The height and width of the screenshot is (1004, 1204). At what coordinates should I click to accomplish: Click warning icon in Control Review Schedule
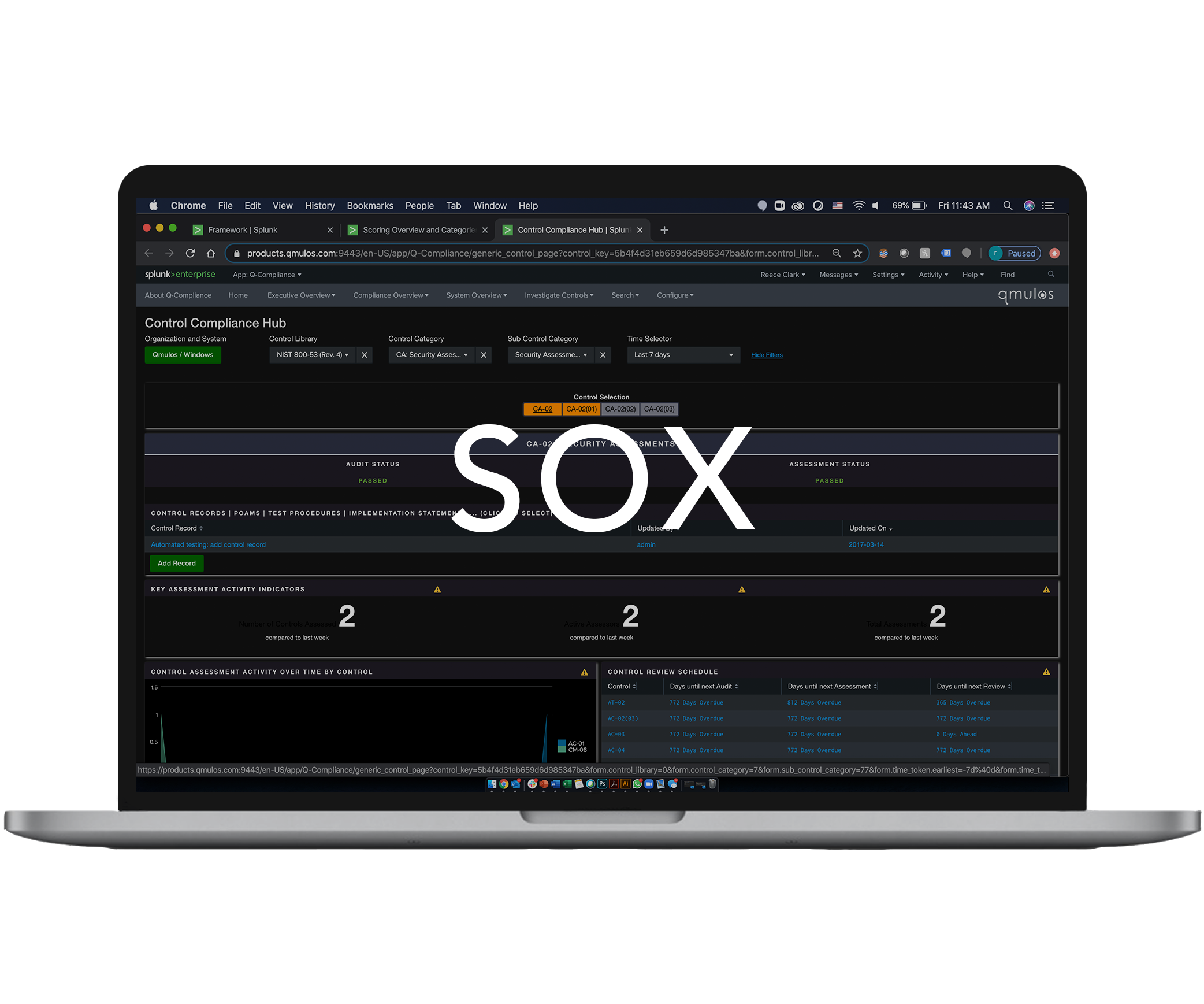point(1046,672)
